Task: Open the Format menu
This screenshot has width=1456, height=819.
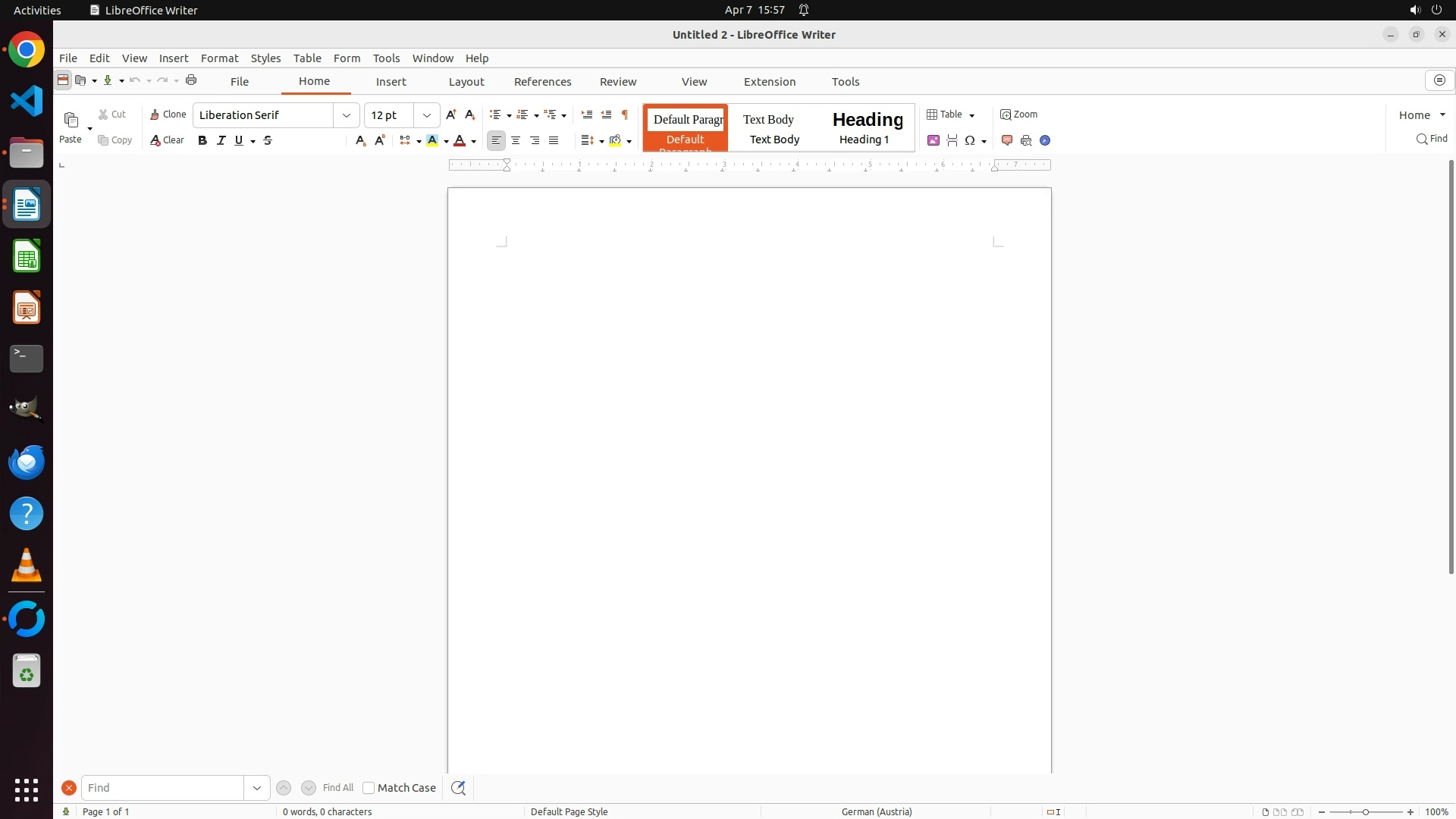Action: pos(219,58)
